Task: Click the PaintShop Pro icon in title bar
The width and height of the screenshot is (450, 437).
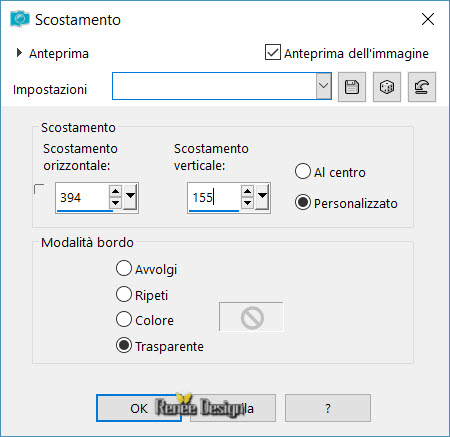Action: coord(19,19)
